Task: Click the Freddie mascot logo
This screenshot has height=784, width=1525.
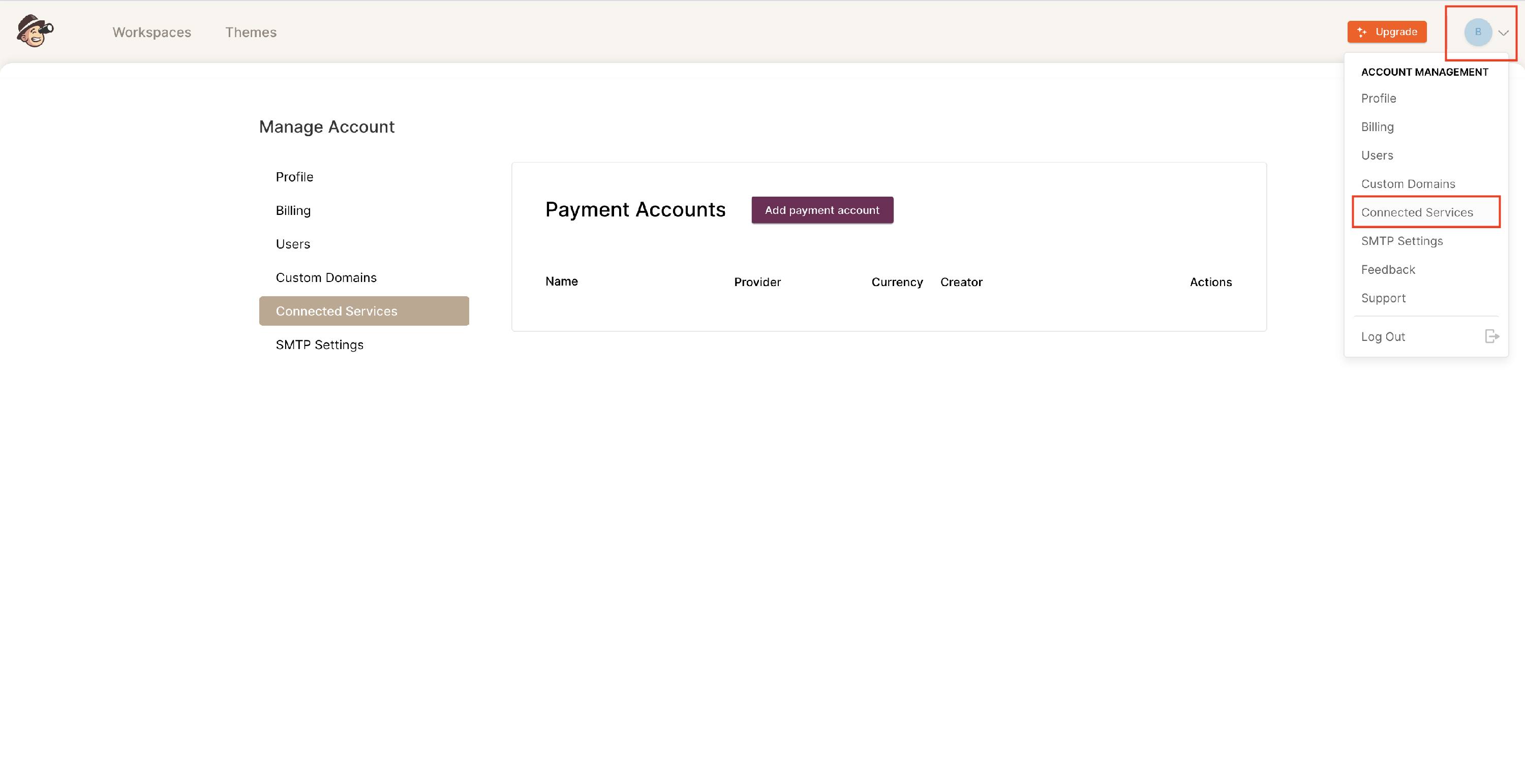Action: [35, 31]
